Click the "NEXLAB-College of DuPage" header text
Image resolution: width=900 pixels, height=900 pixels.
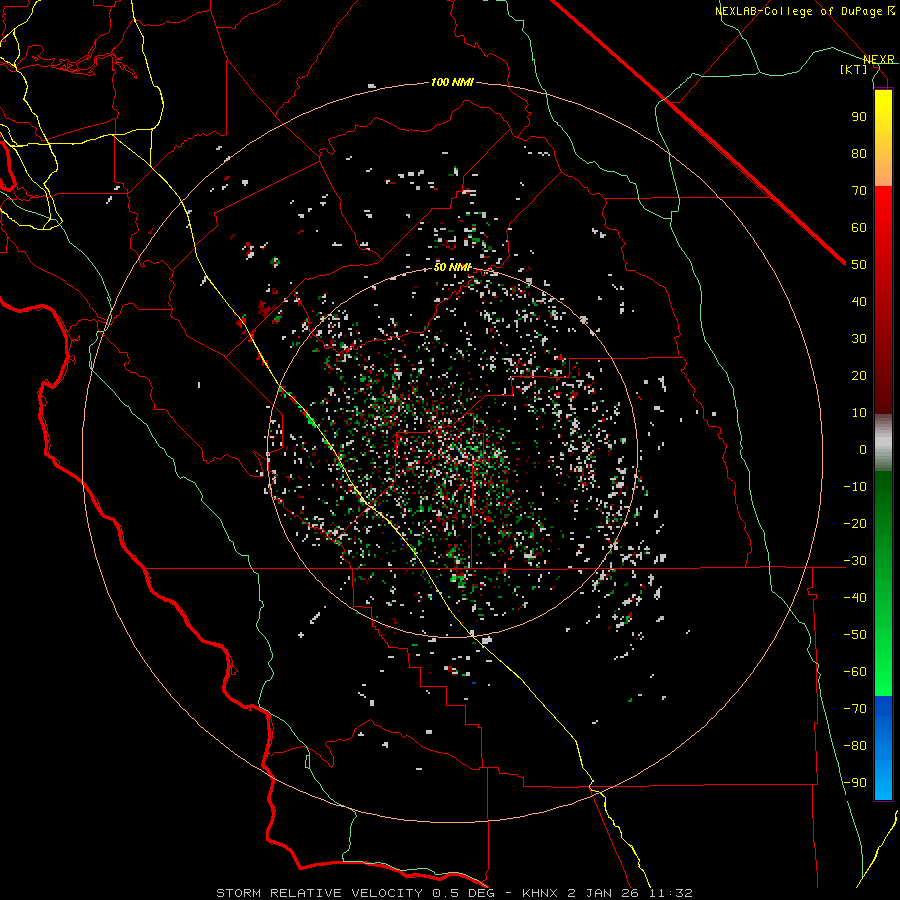(800, 11)
